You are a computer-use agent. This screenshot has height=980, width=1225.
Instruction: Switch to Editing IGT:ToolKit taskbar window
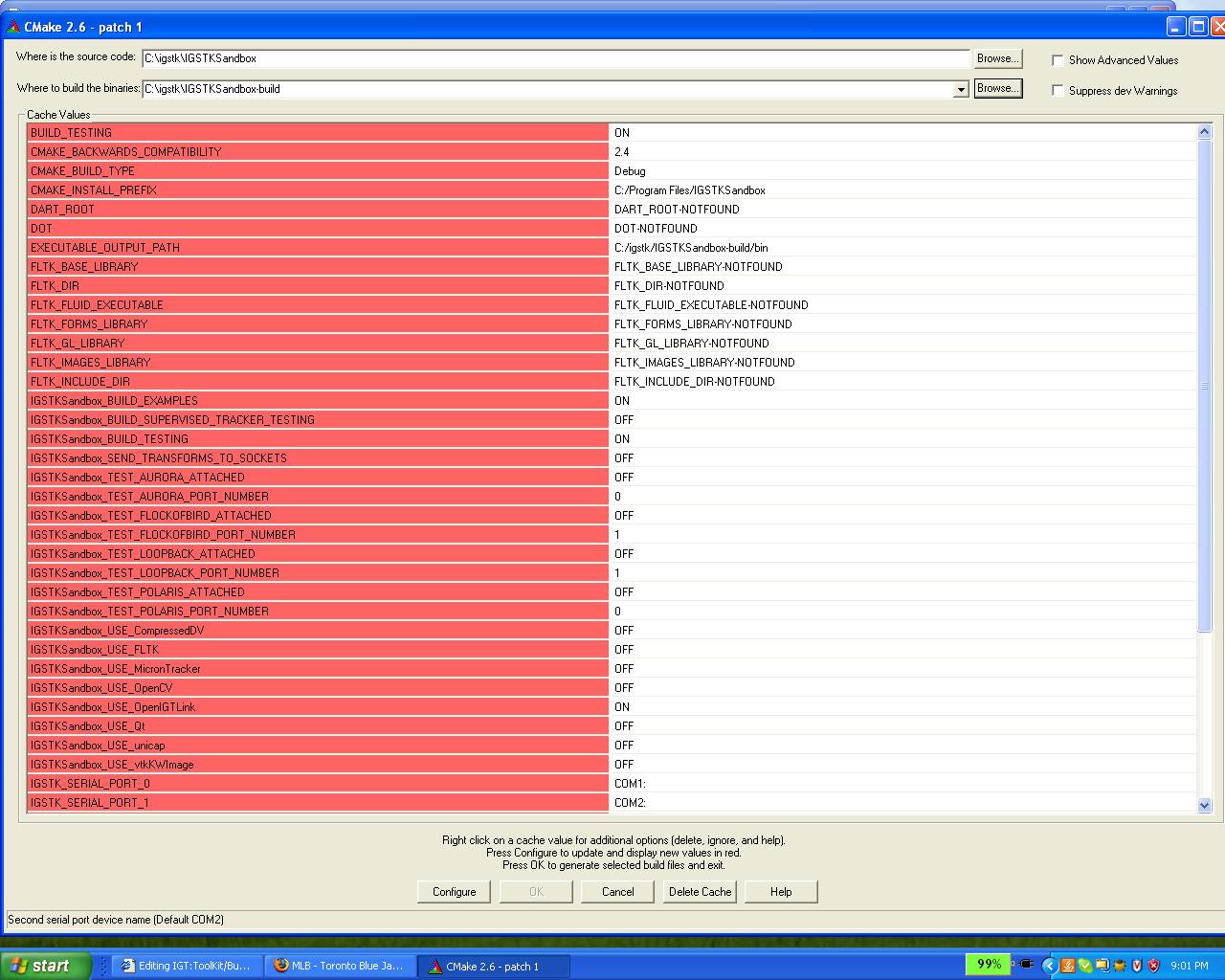tap(187, 966)
